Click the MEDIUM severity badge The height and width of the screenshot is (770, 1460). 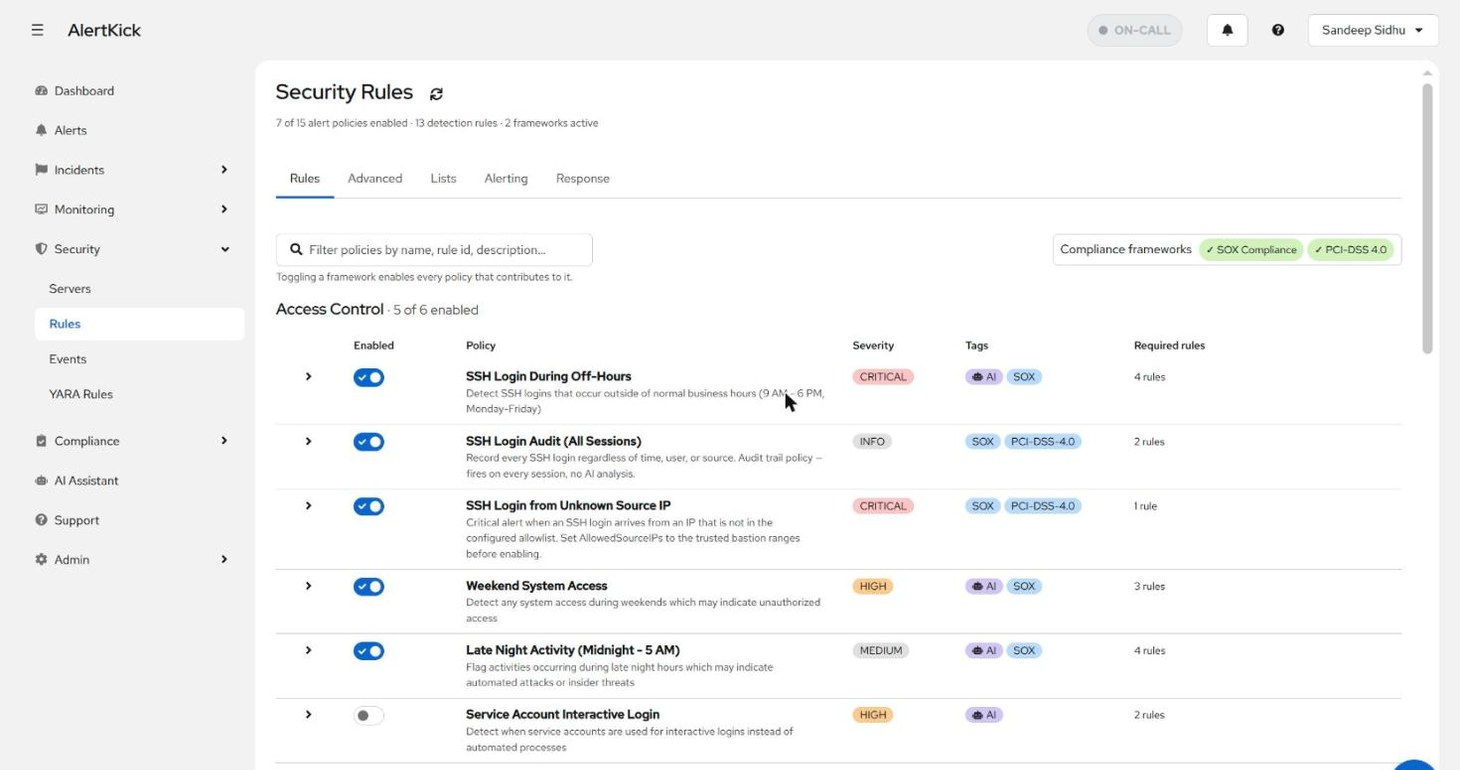881,650
